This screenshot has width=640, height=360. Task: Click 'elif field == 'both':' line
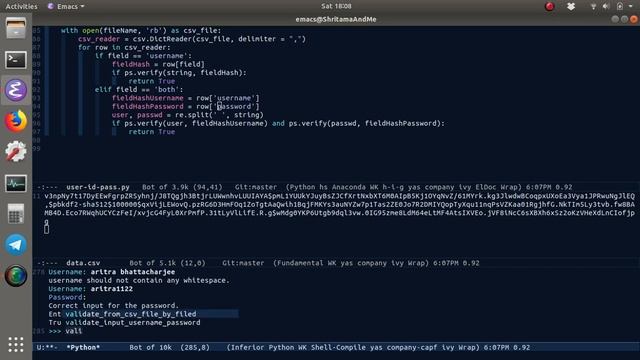tap(139, 89)
